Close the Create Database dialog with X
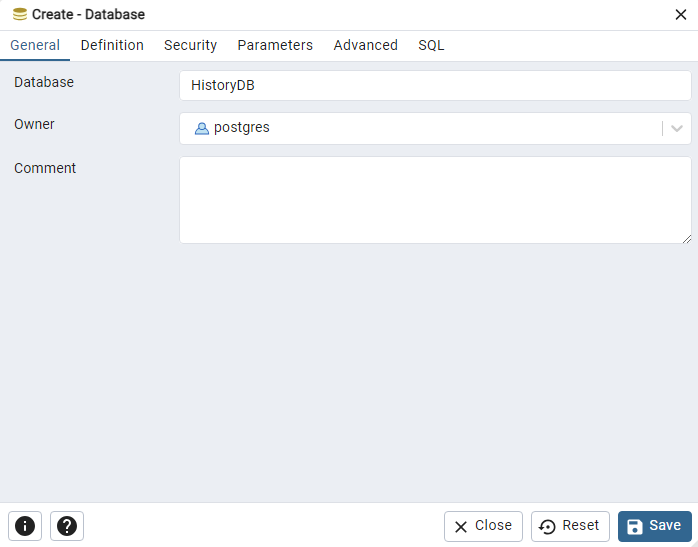 (x=681, y=14)
